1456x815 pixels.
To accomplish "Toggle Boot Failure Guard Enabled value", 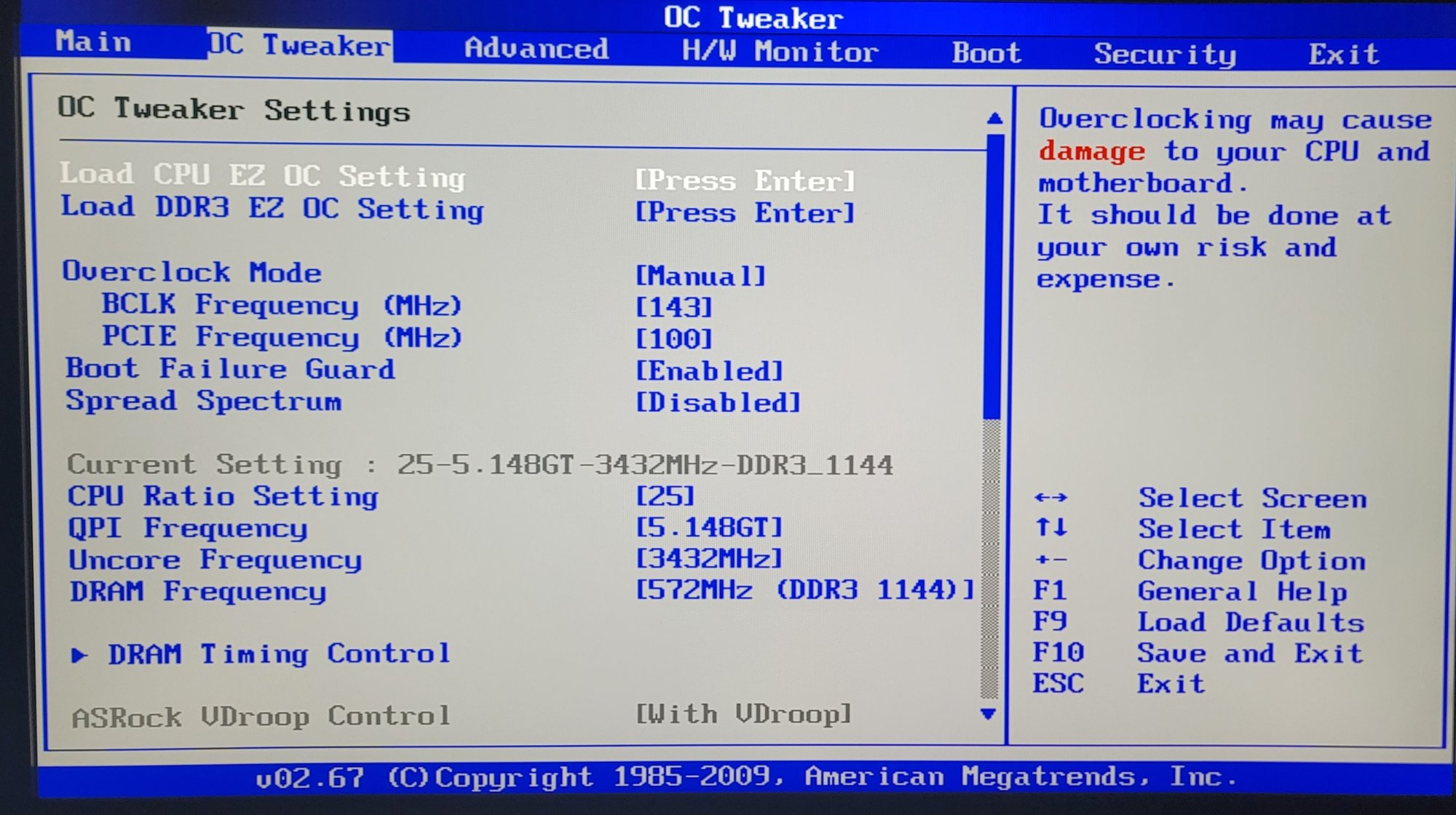I will 710,371.
